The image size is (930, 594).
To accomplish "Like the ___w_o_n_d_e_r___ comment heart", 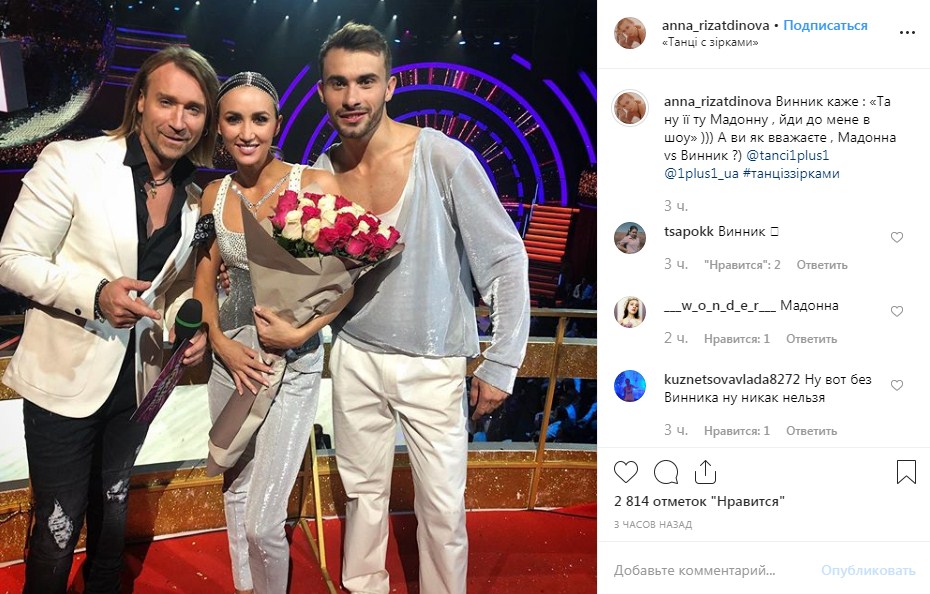I will 897,311.
